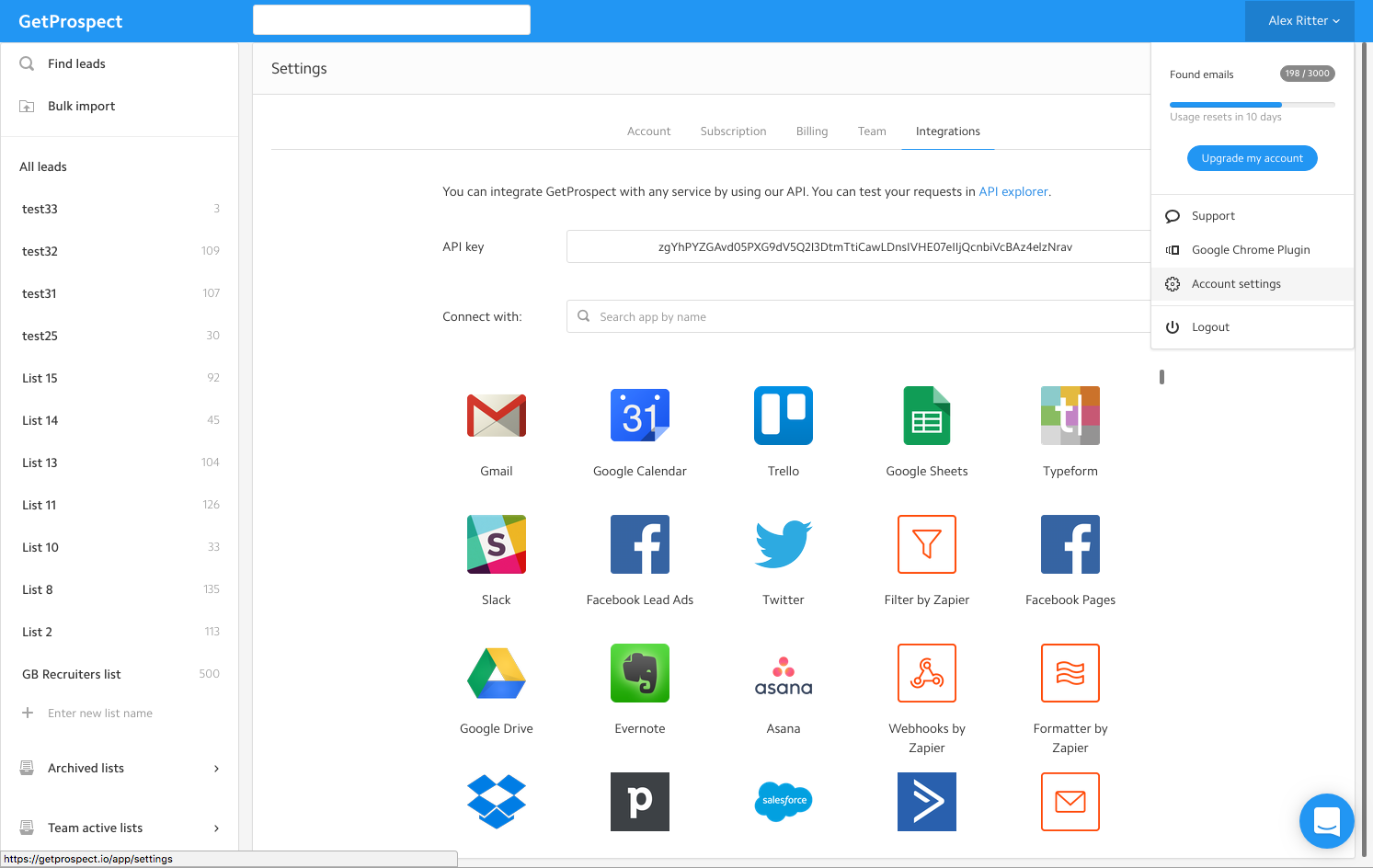The image size is (1373, 868).
Task: Choose Support from the user menu
Action: point(1253,216)
